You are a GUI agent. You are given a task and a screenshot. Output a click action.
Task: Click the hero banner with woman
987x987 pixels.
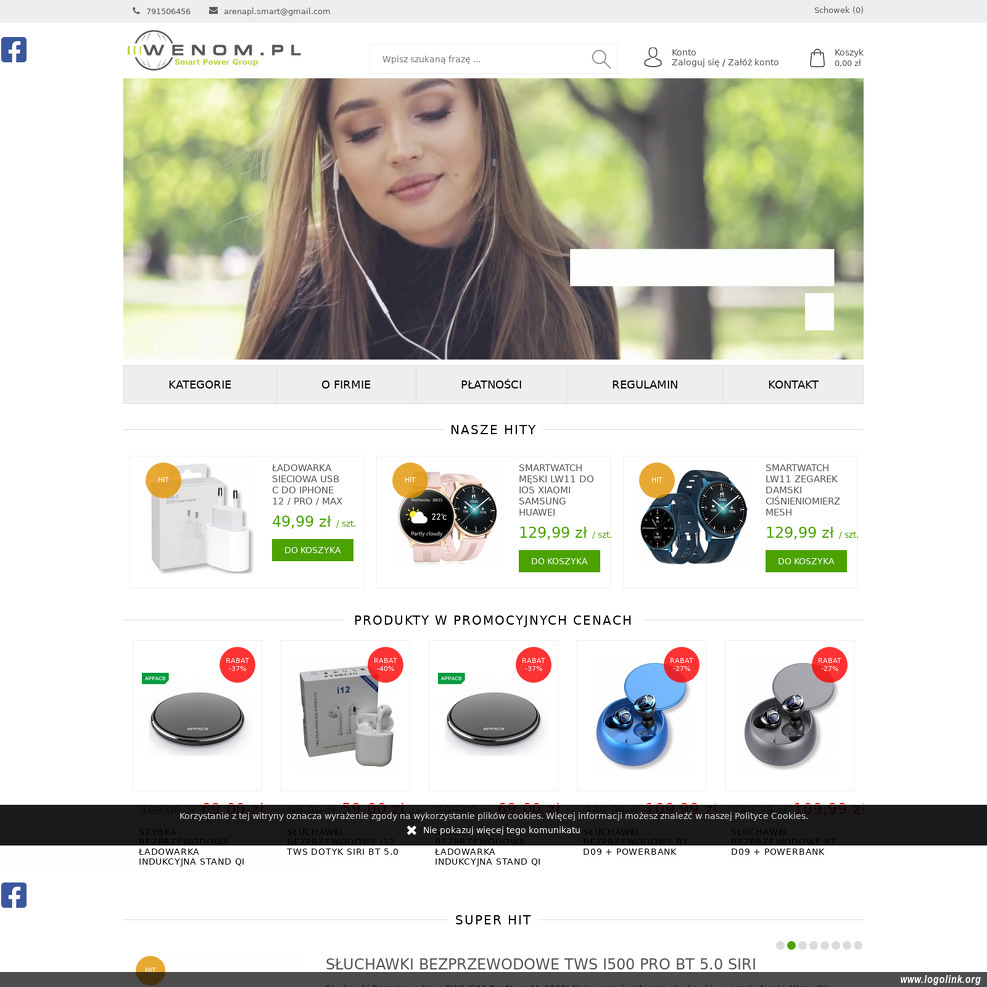pyautogui.click(x=493, y=218)
